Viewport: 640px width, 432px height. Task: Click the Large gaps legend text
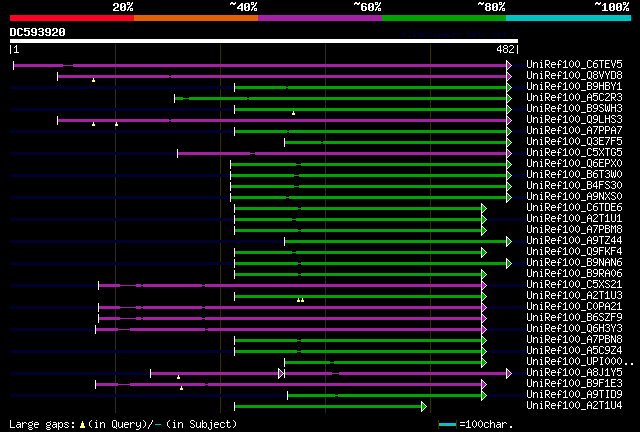(42, 425)
